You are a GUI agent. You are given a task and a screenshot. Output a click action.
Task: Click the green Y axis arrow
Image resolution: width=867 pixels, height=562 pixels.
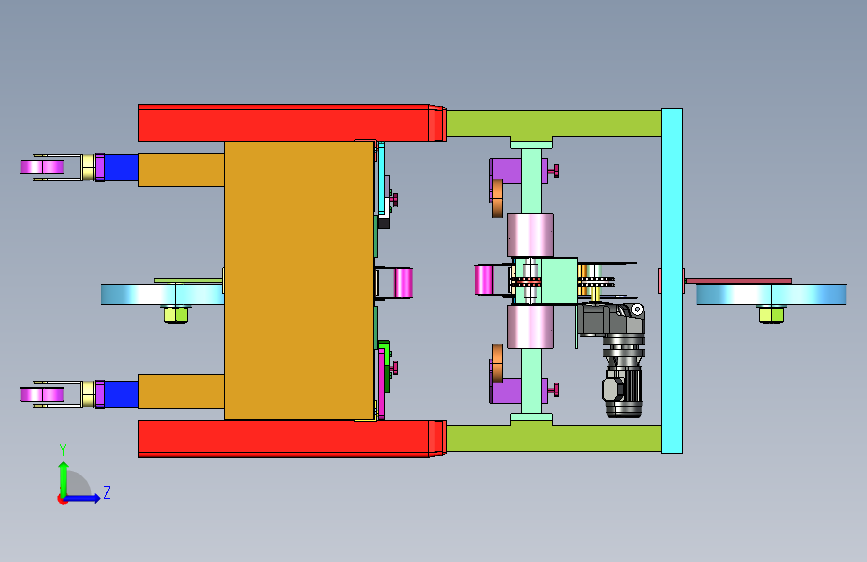tap(64, 479)
